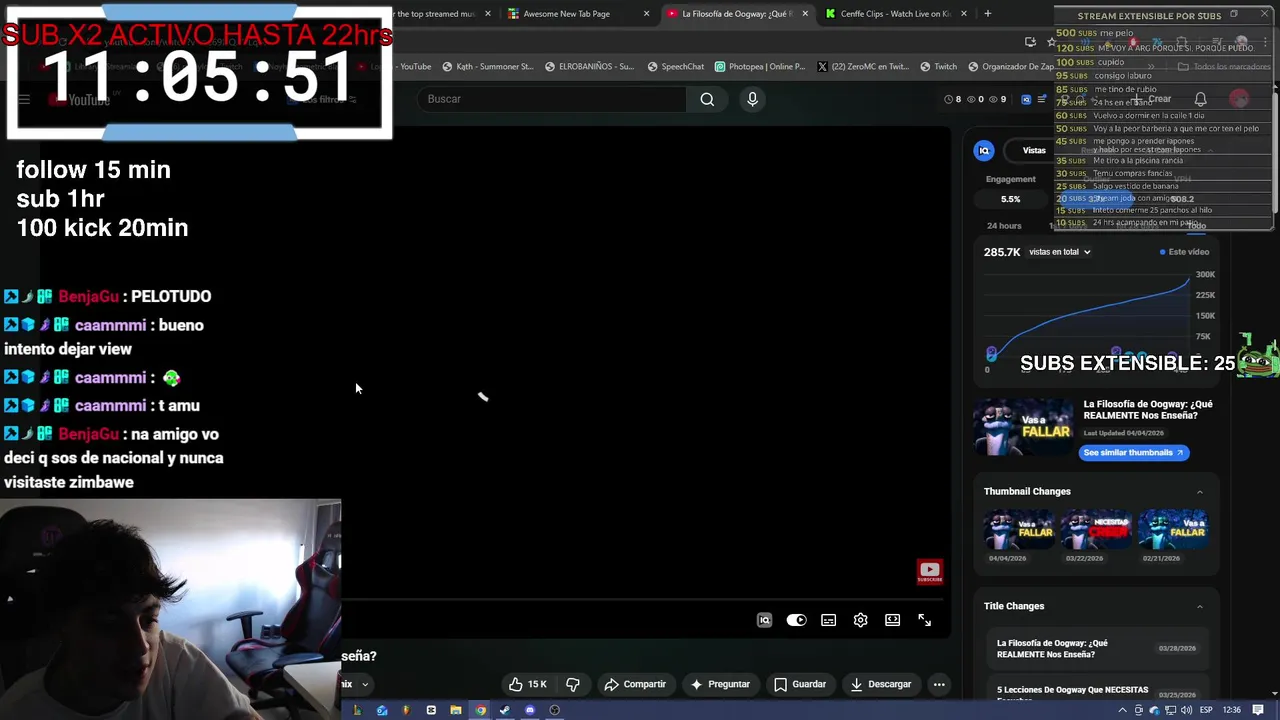Start voice search with microphone icon
Image resolution: width=1280 pixels, height=720 pixels.
[x=753, y=99]
